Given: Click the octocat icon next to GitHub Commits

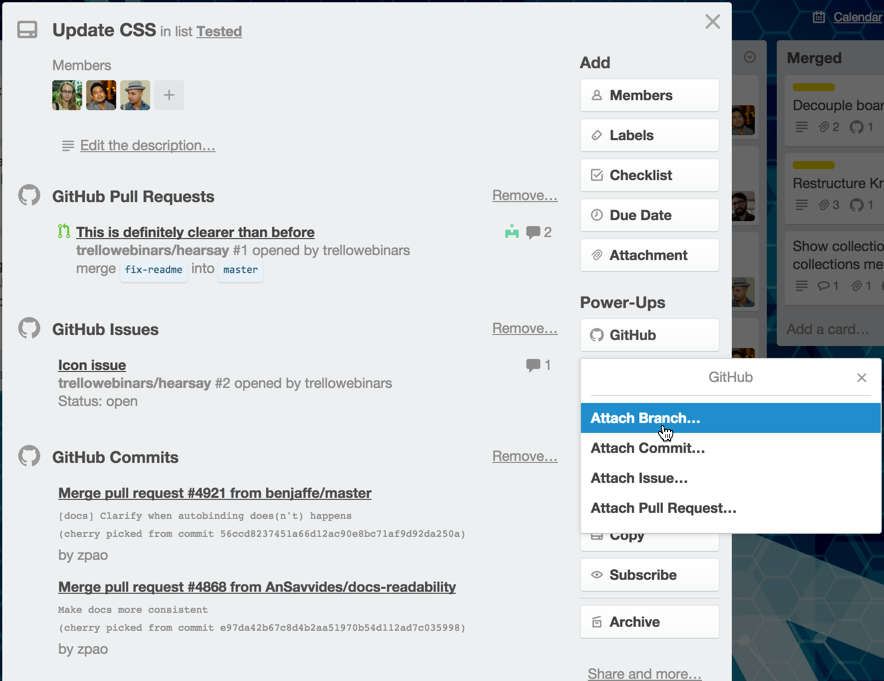Looking at the screenshot, I should click(29, 455).
